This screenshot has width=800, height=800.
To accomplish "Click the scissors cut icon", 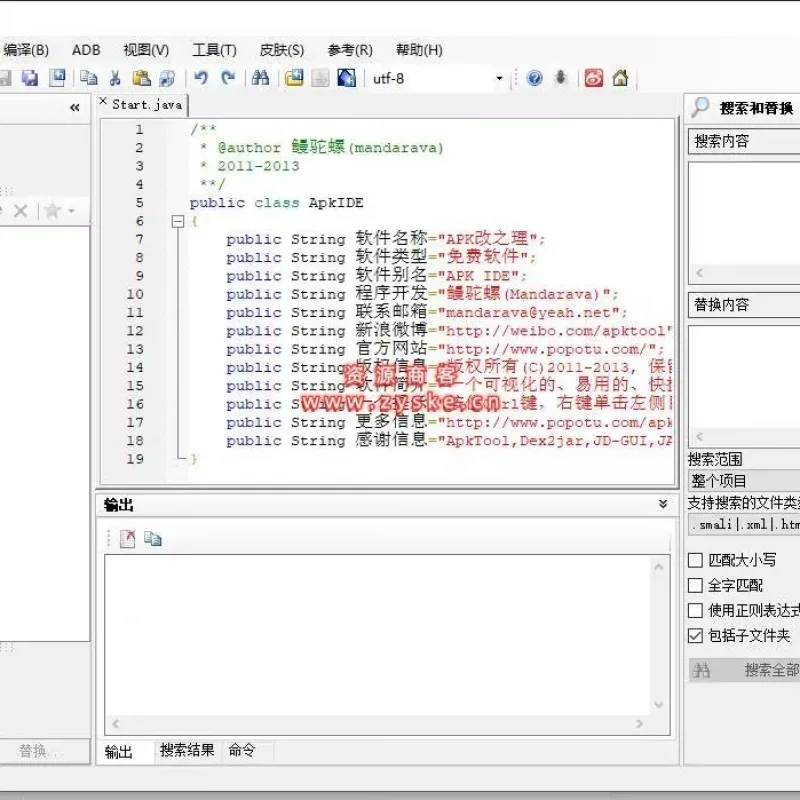I will point(115,78).
